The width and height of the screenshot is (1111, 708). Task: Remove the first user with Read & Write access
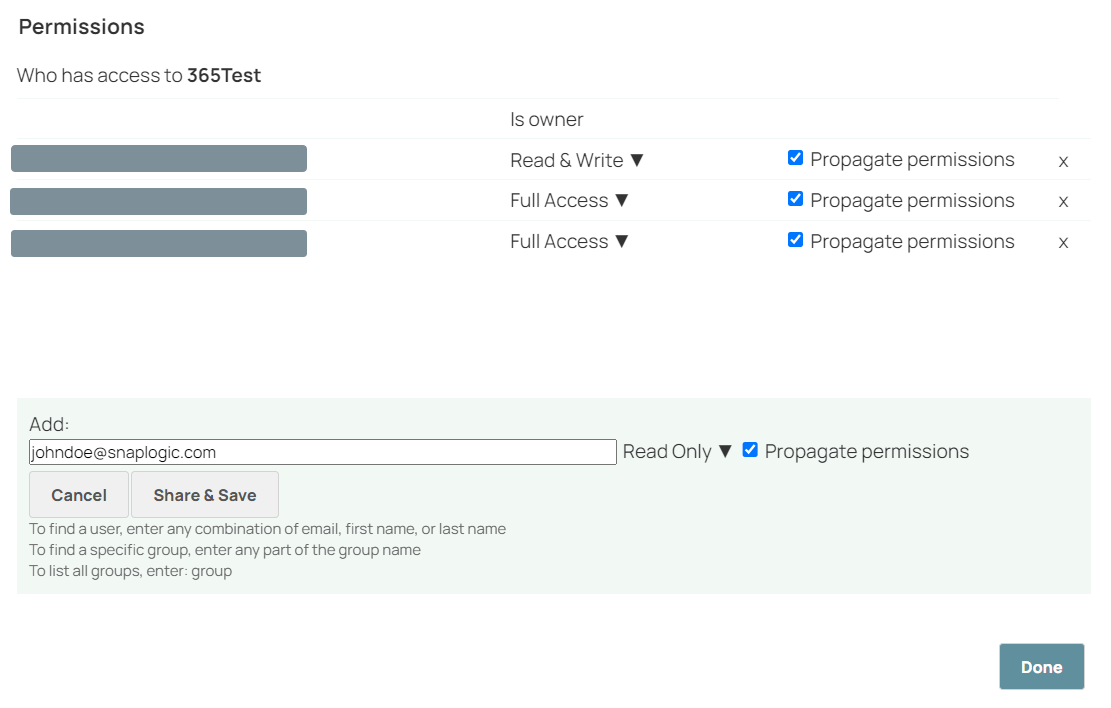click(1063, 160)
